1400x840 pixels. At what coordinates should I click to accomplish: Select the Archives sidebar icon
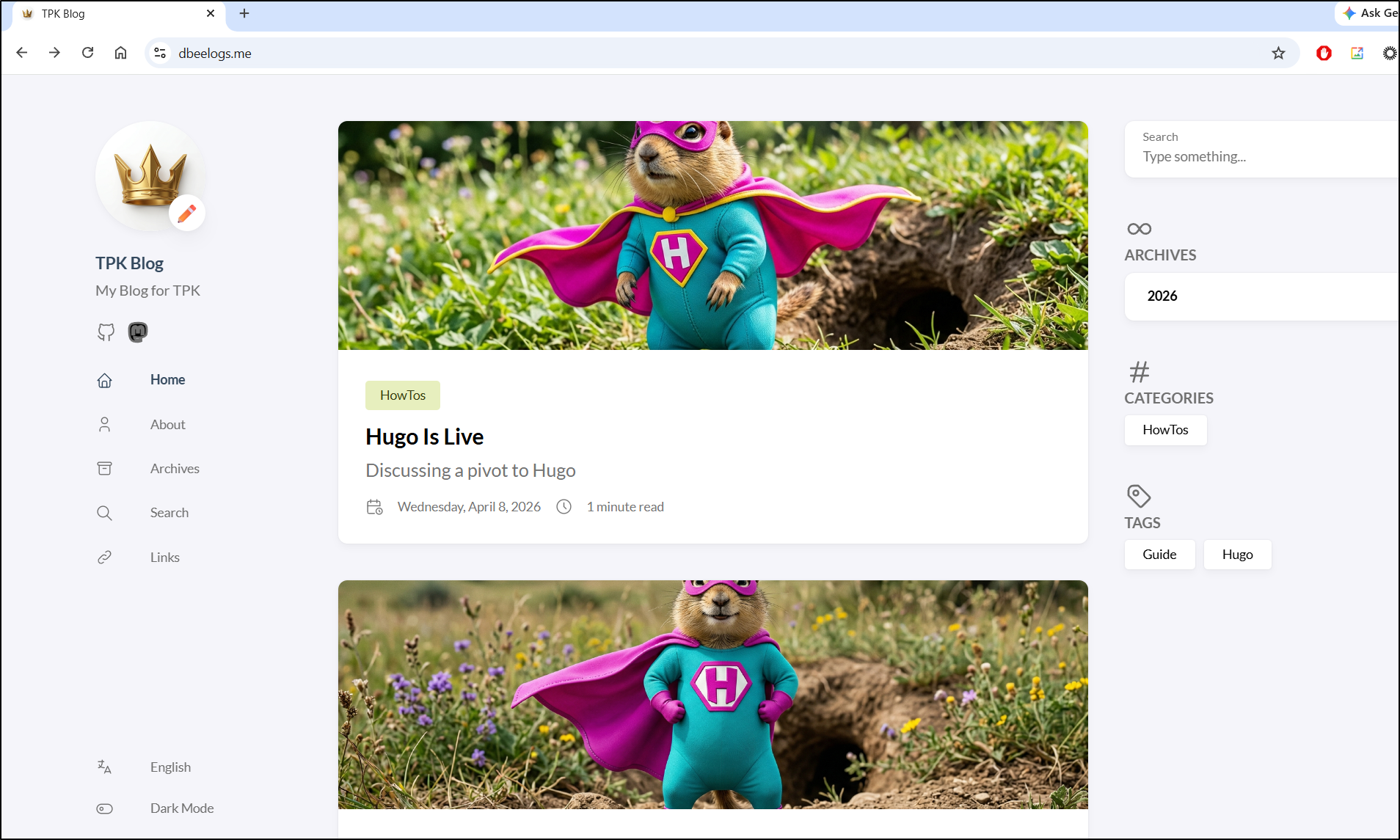click(x=104, y=468)
